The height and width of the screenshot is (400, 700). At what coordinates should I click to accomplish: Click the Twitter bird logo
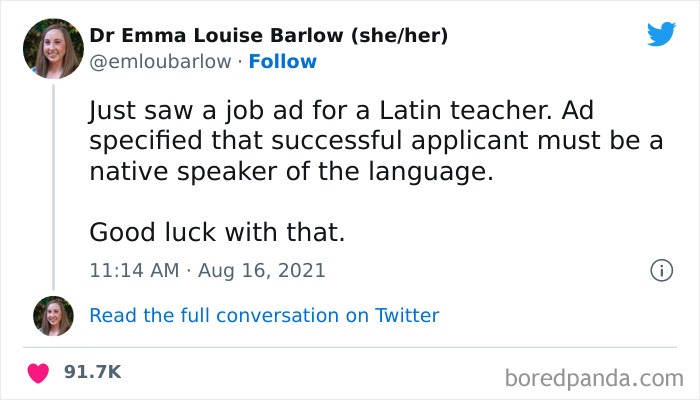point(661,34)
